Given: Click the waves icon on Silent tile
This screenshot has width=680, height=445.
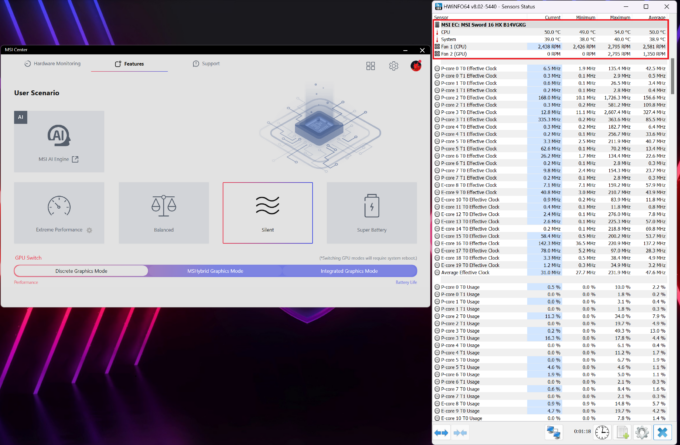Looking at the screenshot, I should [268, 206].
